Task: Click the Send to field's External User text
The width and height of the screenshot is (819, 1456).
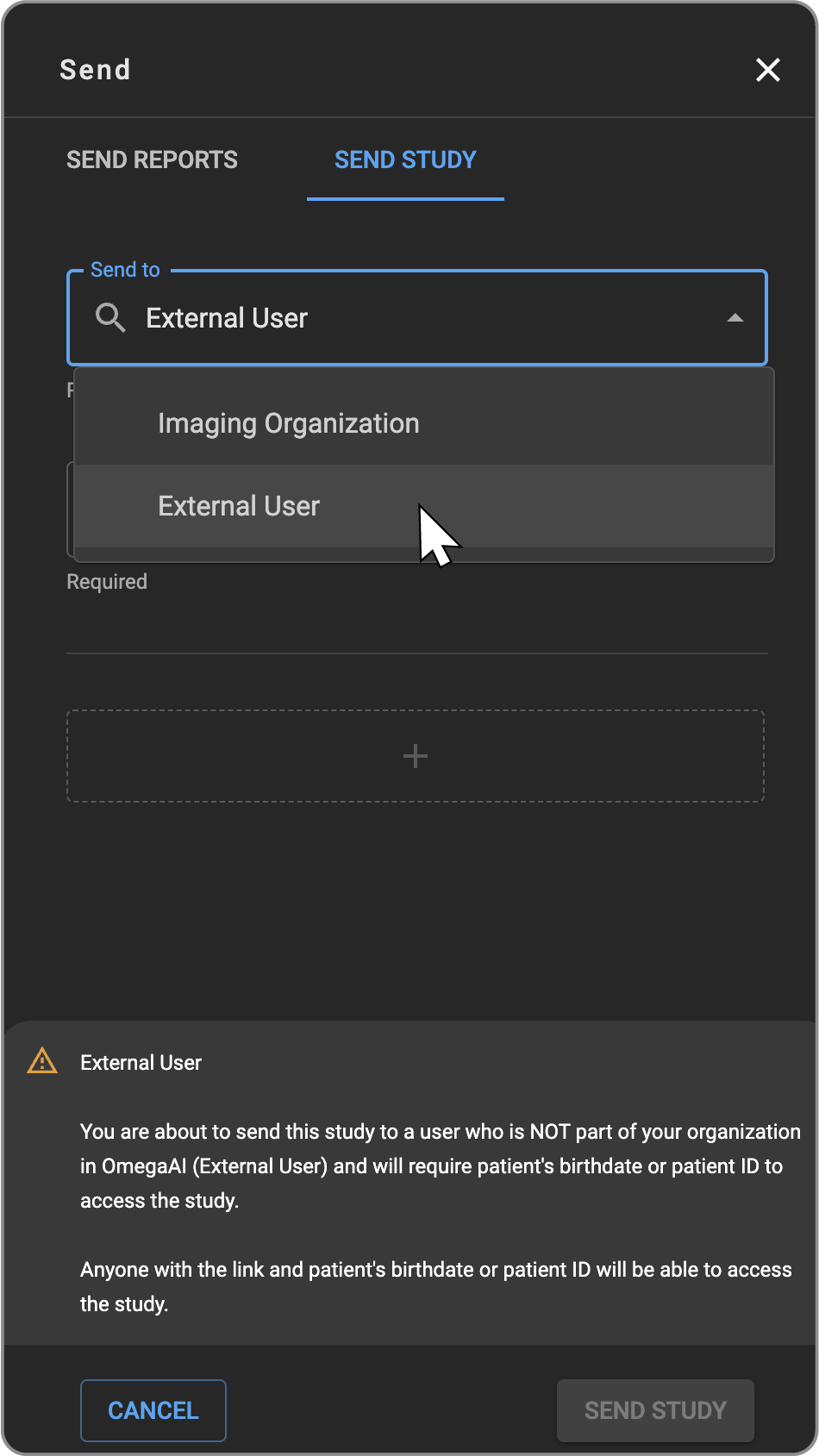Action: 227,318
